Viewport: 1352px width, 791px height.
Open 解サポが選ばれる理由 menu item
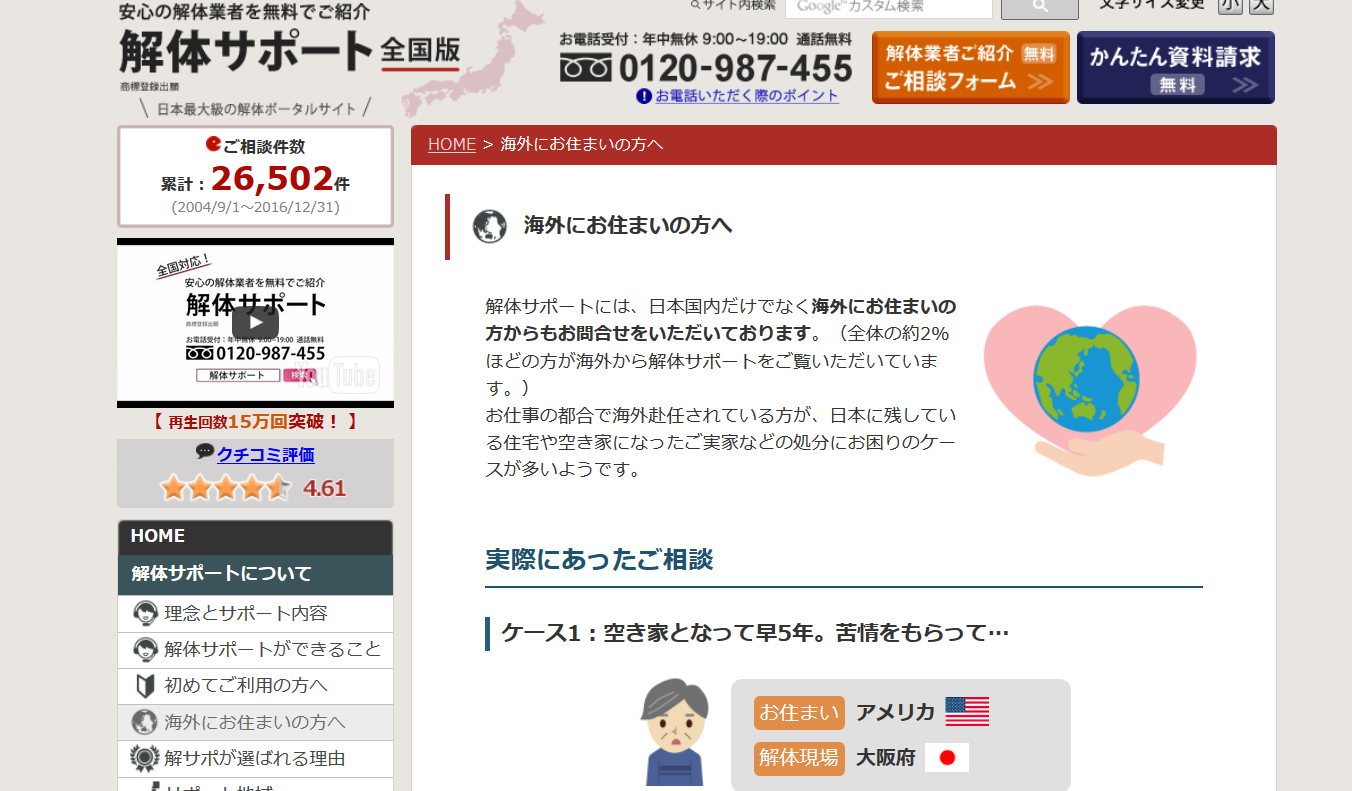(255, 758)
